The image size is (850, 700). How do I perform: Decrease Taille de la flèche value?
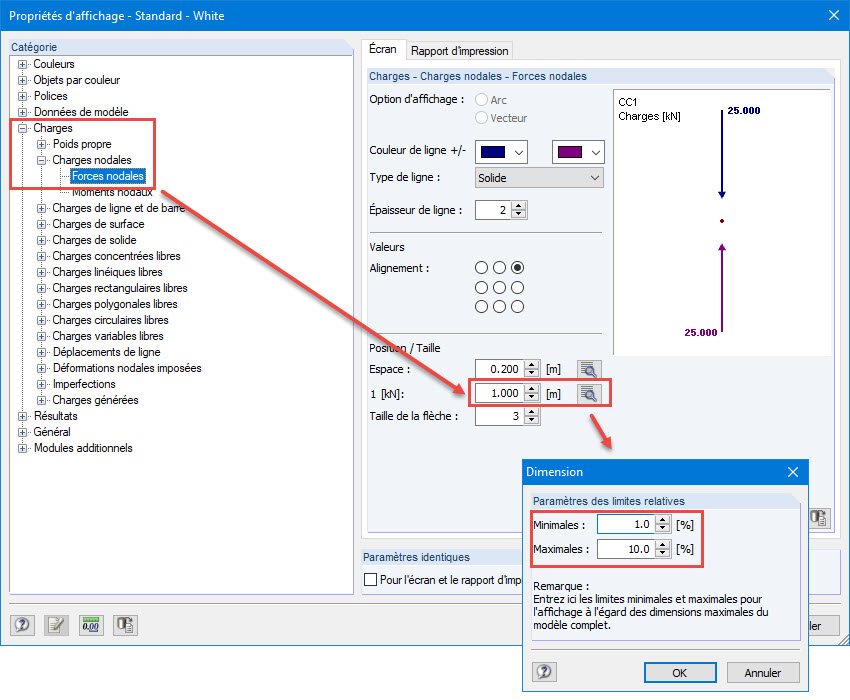532,421
